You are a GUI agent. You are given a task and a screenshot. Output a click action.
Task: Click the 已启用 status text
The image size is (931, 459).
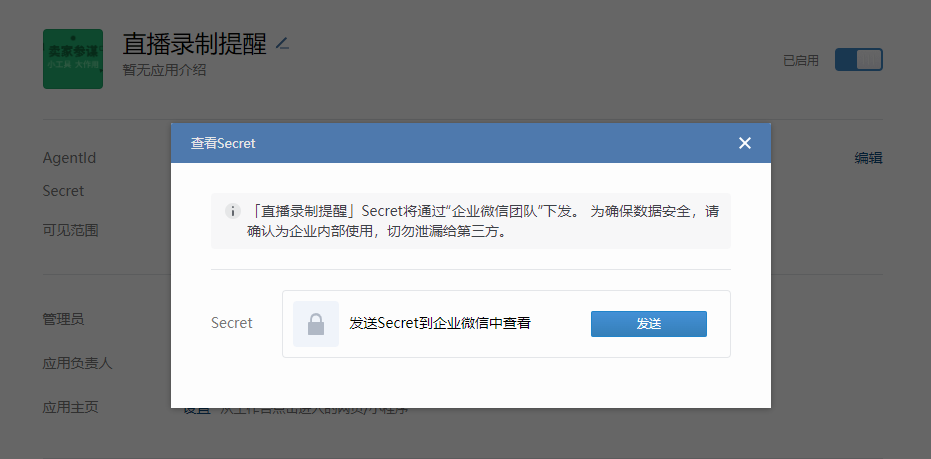pos(801,61)
